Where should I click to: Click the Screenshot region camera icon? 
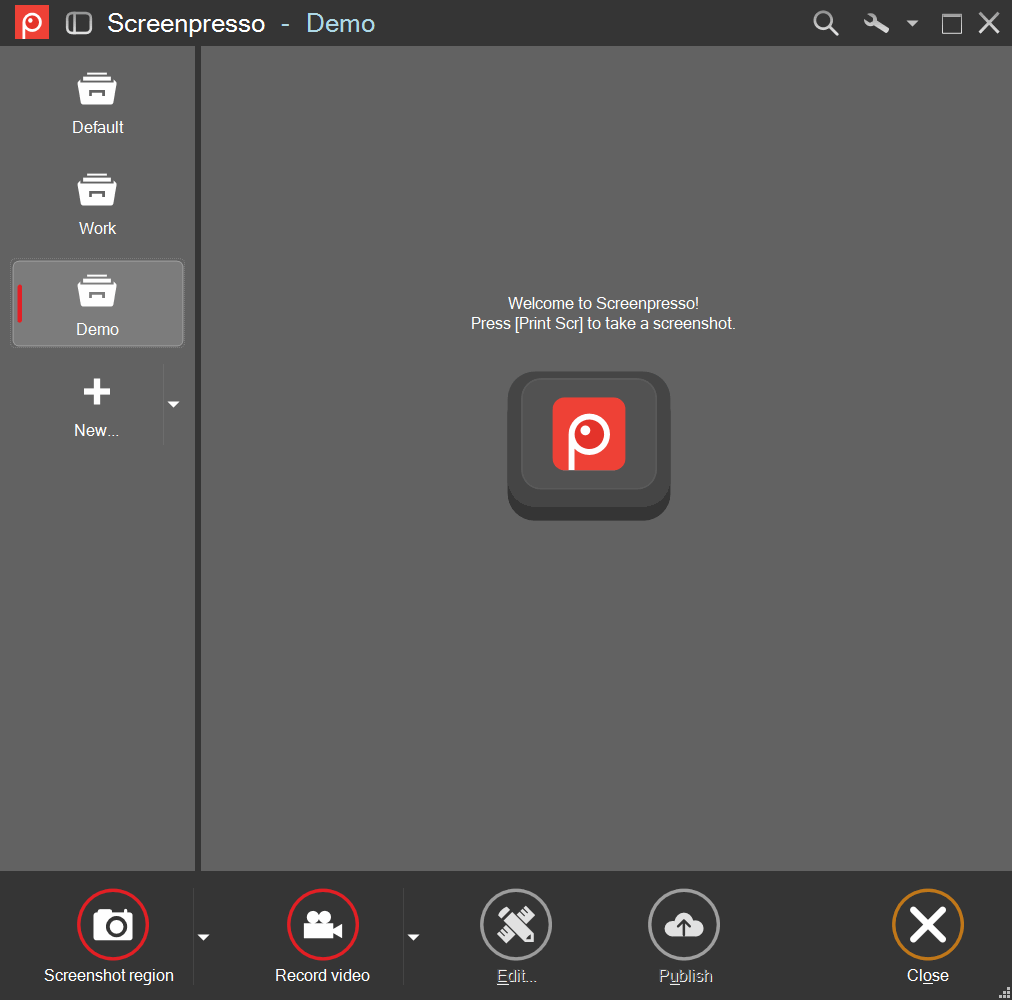[x=113, y=924]
